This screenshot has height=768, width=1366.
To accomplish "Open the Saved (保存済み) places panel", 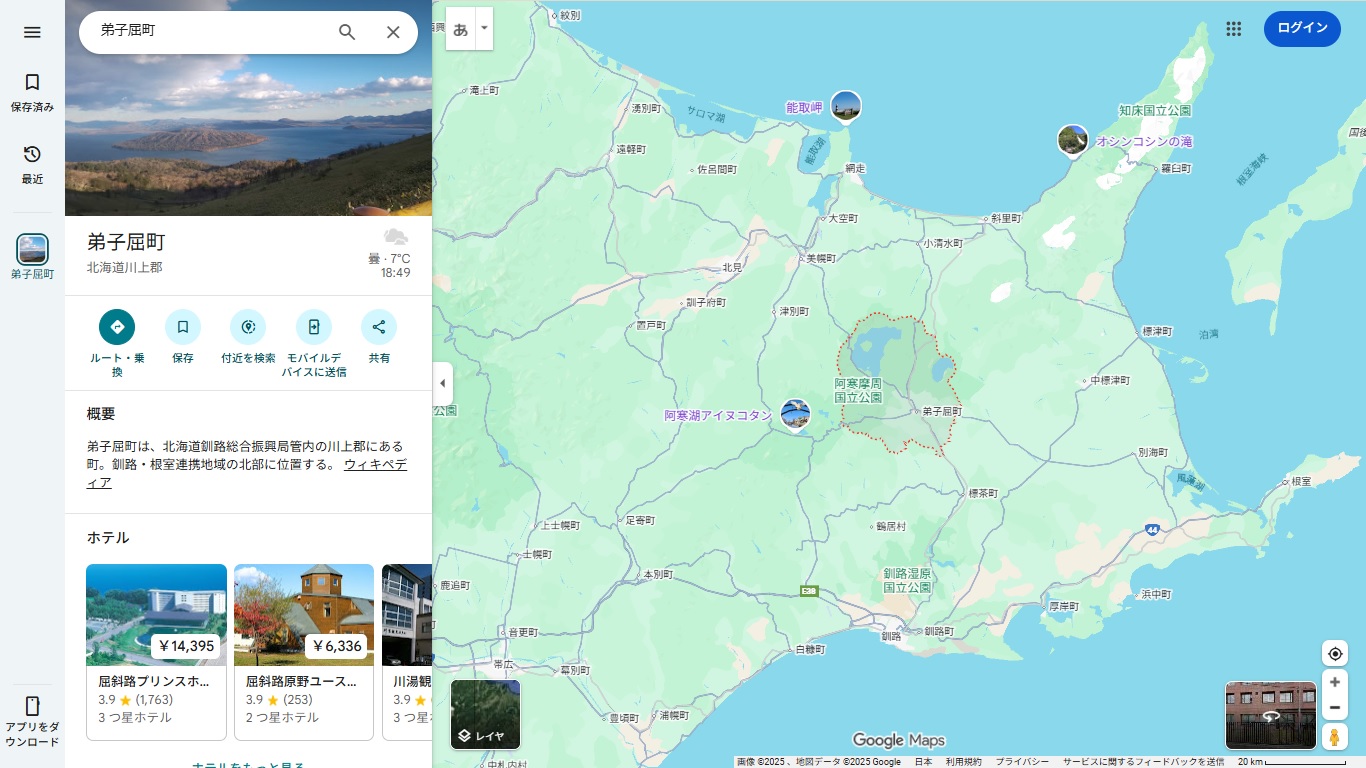I will tap(32, 92).
